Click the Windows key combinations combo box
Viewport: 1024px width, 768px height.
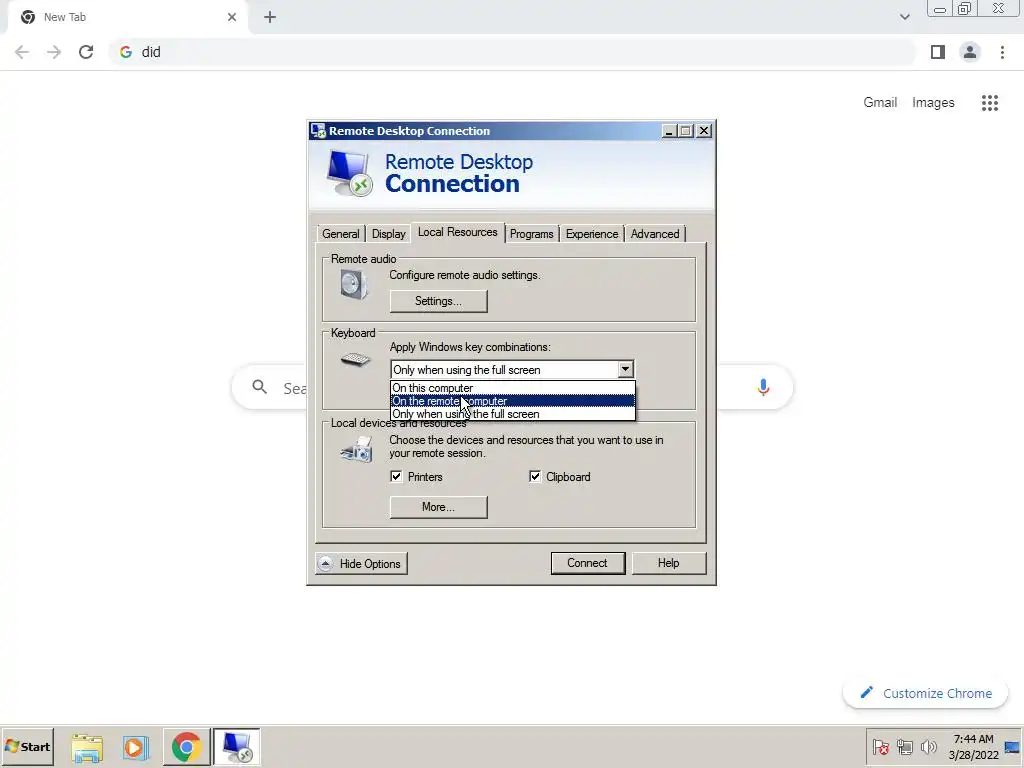(512, 370)
